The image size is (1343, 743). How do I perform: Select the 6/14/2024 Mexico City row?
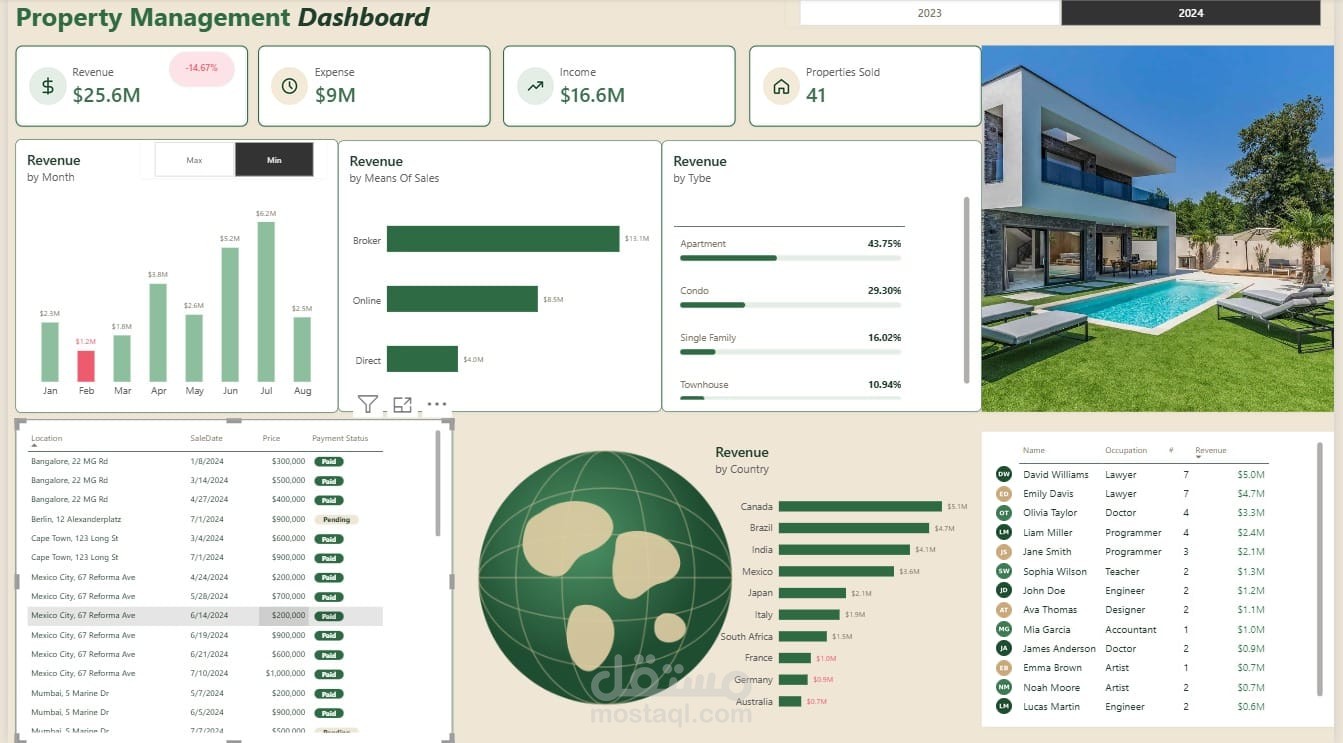pos(205,616)
